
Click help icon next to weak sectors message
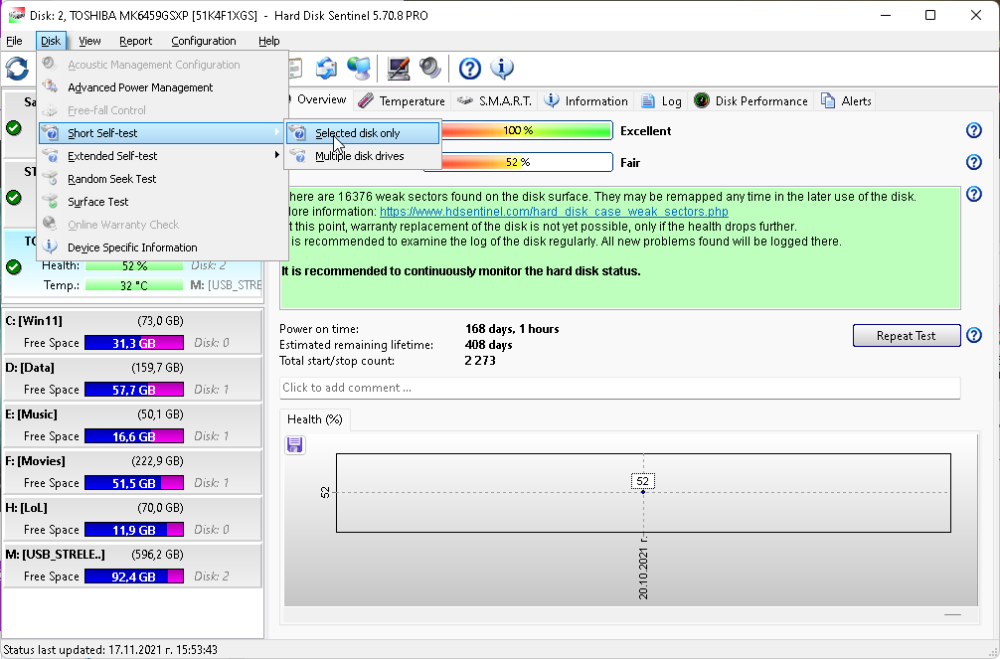pos(974,194)
